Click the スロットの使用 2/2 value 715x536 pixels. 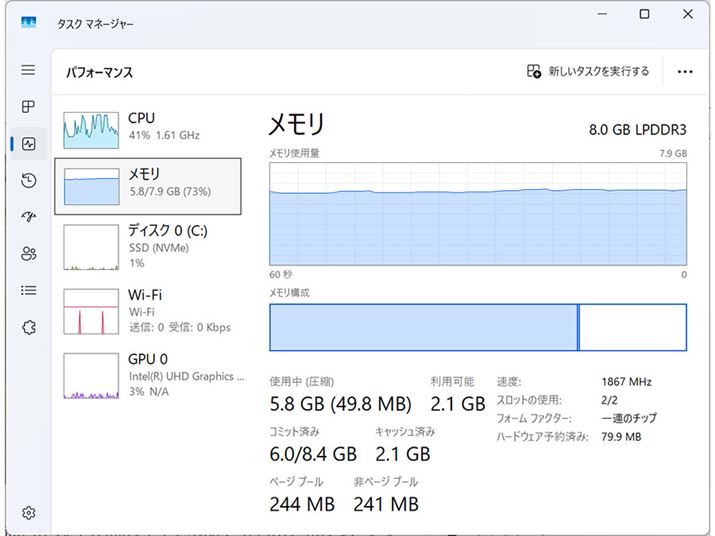pyautogui.click(x=609, y=400)
